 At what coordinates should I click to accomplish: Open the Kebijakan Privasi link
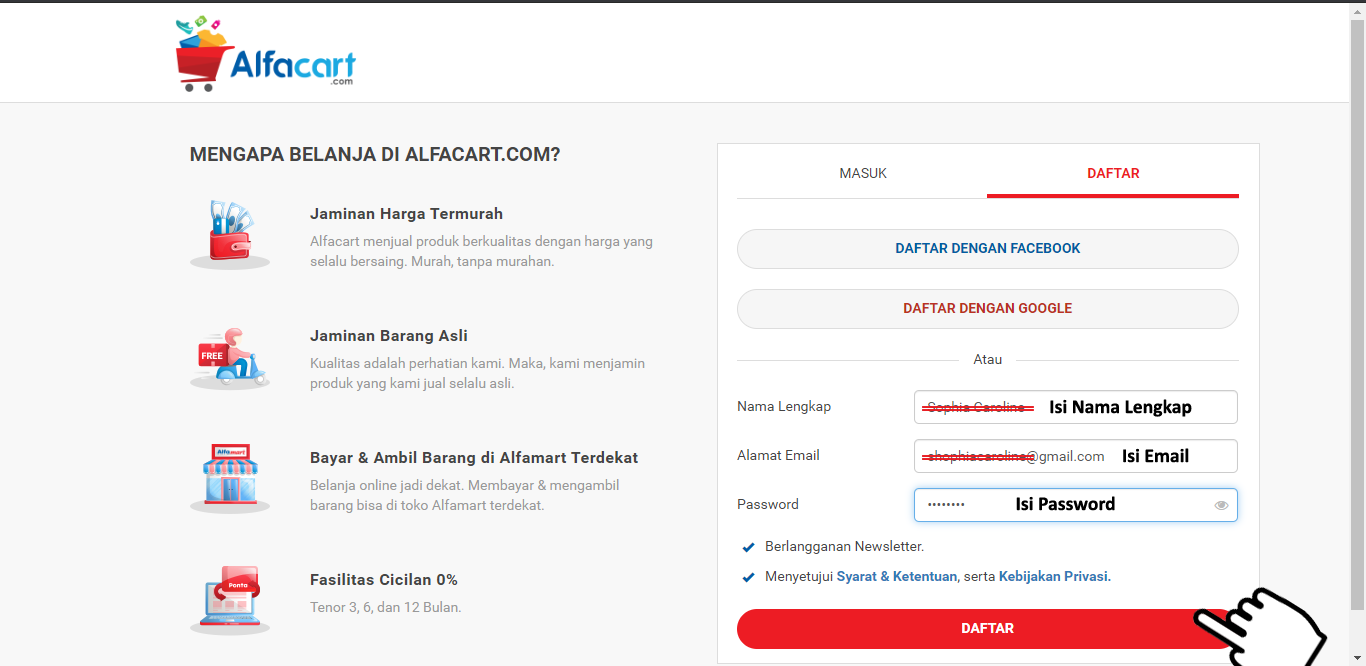tap(1053, 576)
